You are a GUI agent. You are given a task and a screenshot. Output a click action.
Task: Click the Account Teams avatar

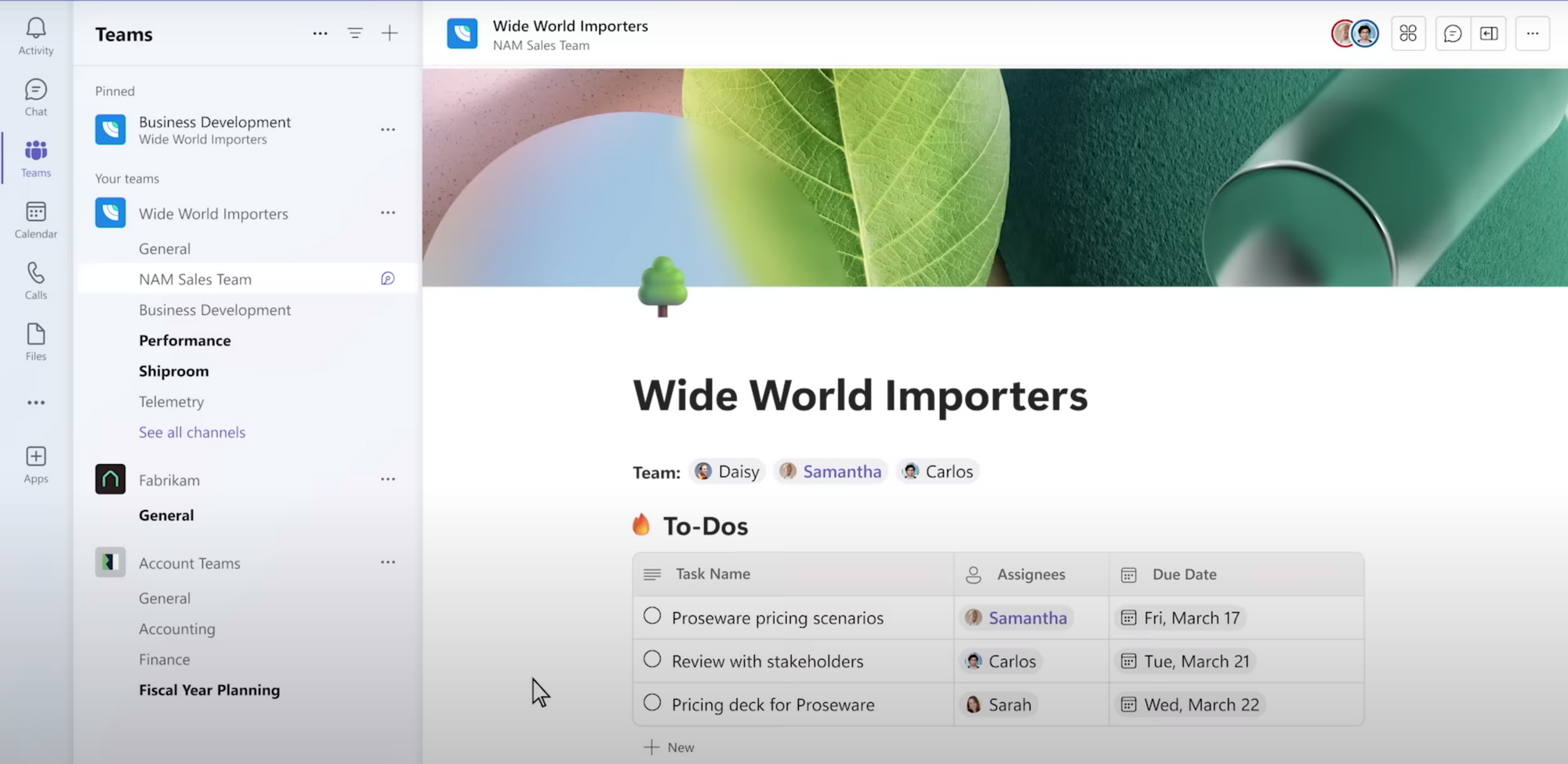click(x=111, y=562)
